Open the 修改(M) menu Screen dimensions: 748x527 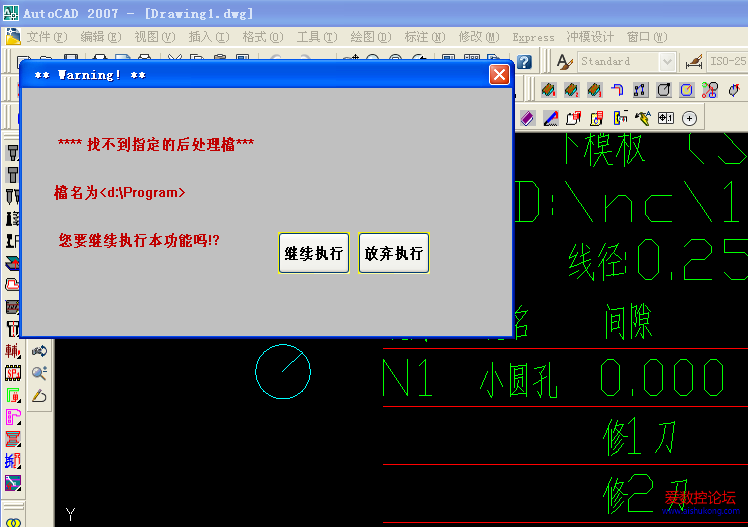coord(479,37)
